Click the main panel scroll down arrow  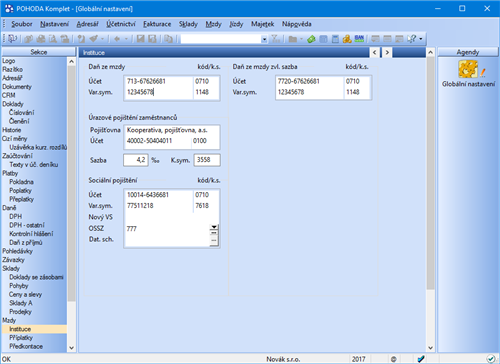[431, 348]
